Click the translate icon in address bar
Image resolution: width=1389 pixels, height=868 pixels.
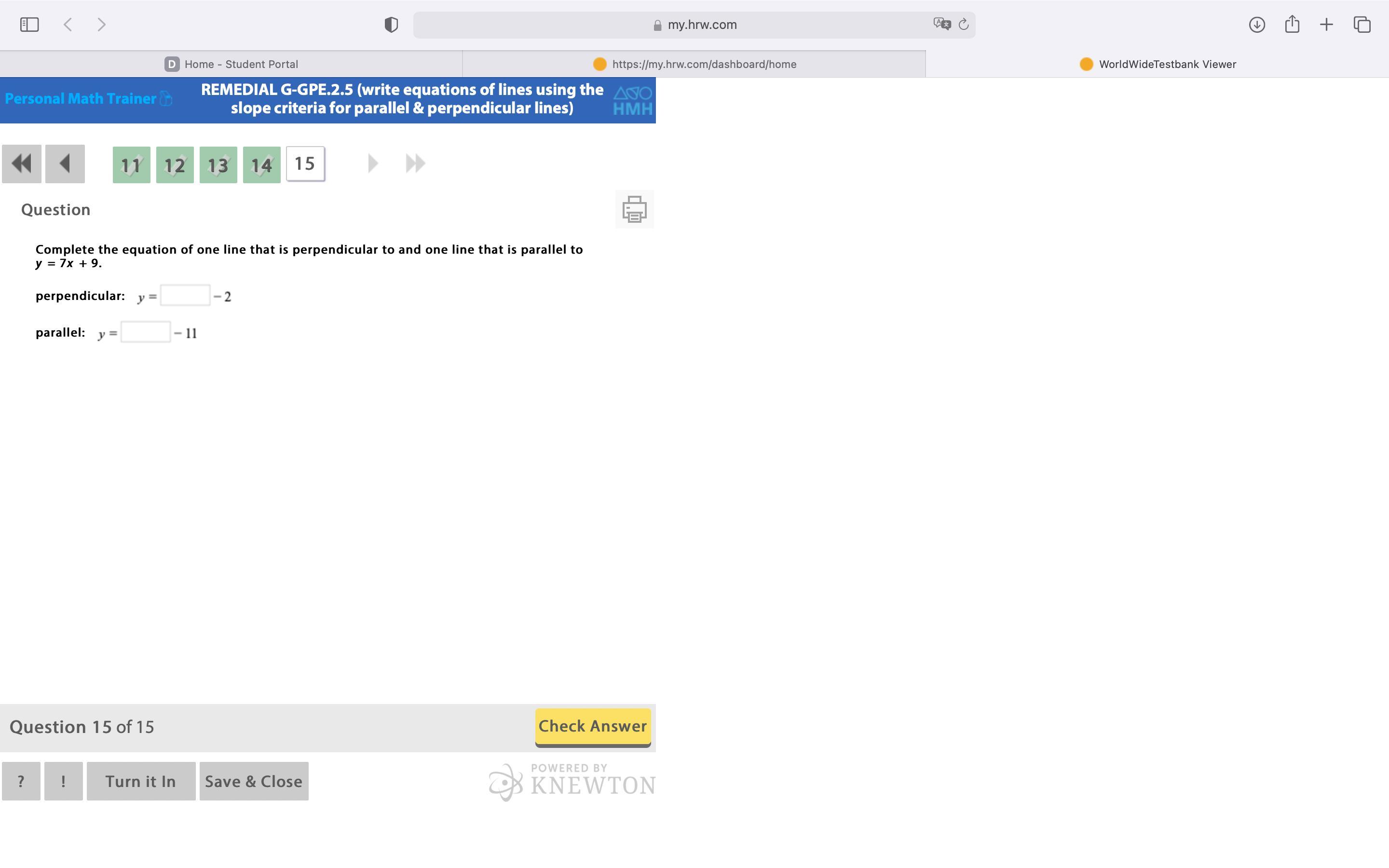(941, 24)
